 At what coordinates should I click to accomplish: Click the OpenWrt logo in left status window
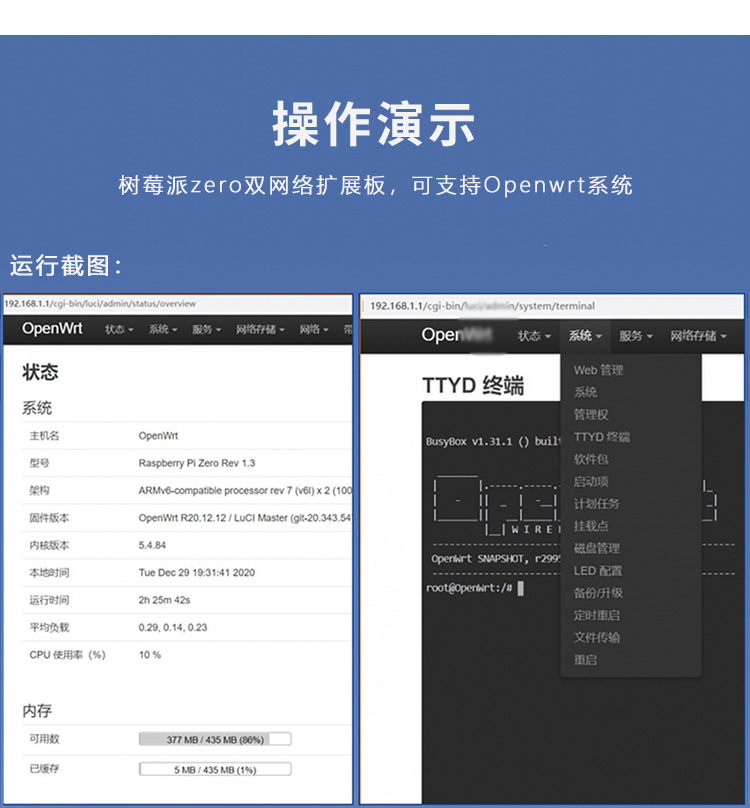[x=52, y=328]
